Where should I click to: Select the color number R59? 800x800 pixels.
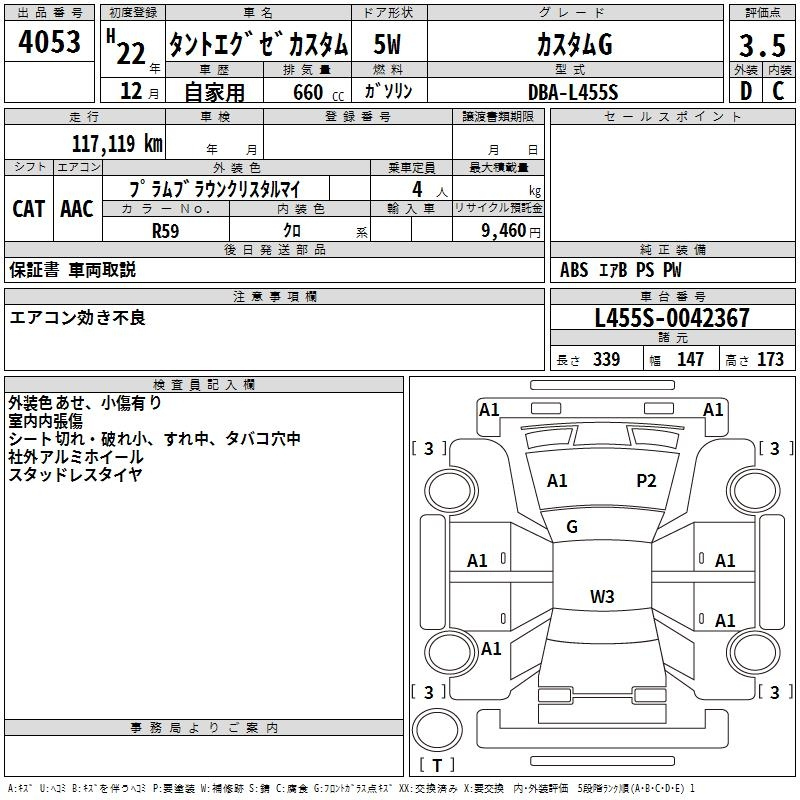(166, 231)
